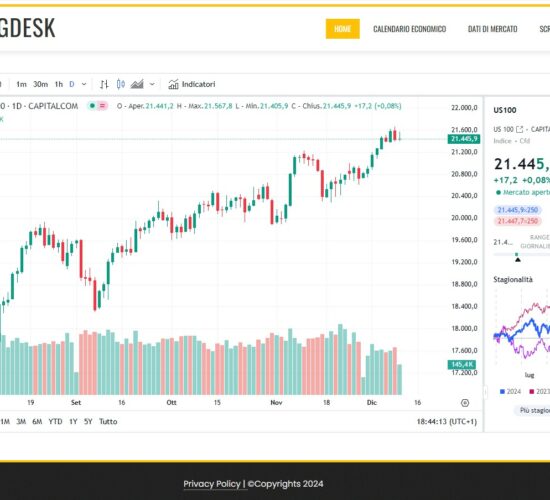
Task: Click the C - Chius. 21.445,9 value
Action: click(321, 106)
